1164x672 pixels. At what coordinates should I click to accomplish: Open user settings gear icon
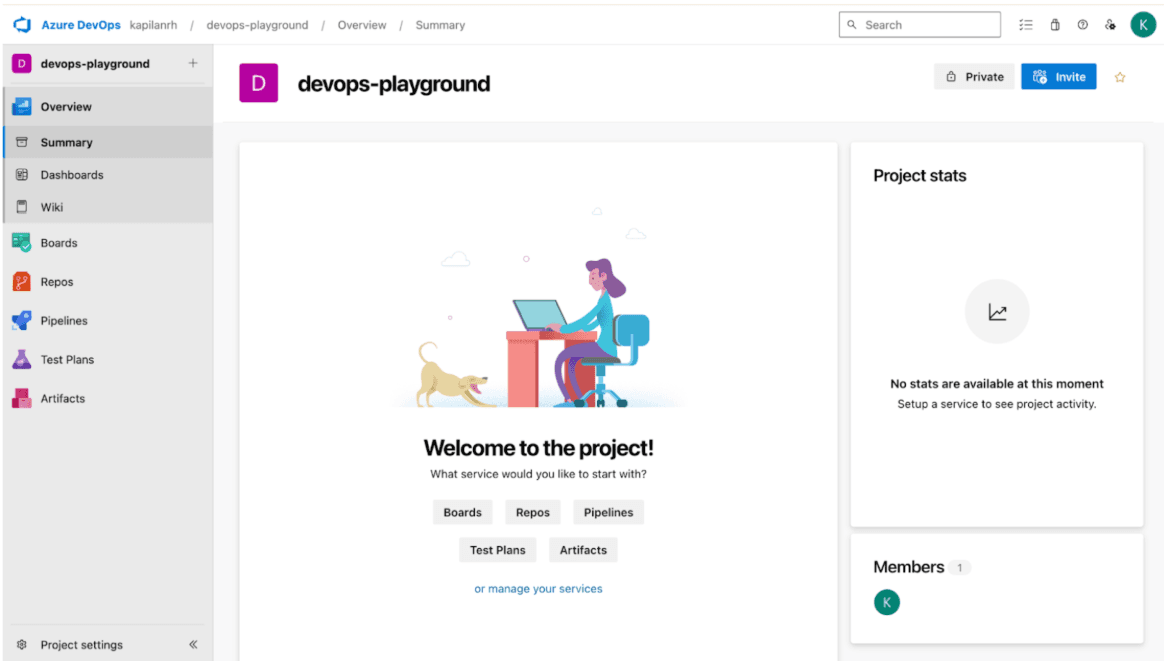pyautogui.click(x=1110, y=24)
